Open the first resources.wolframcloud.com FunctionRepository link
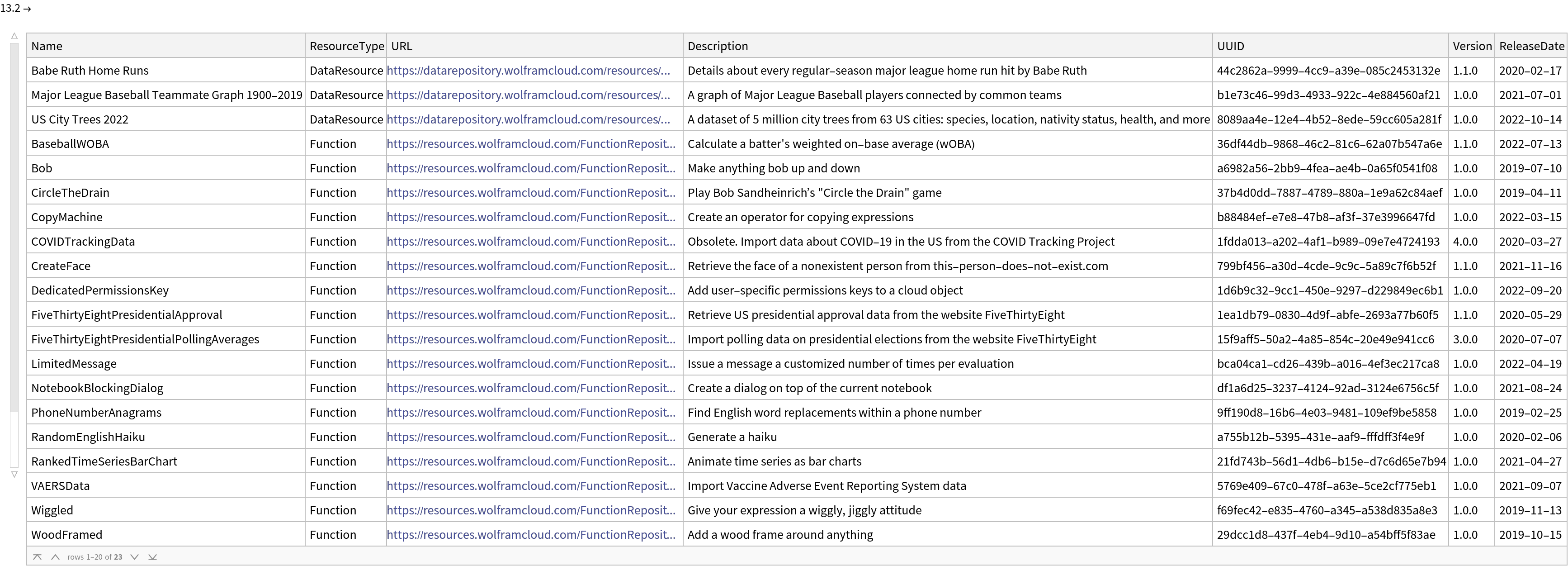Viewport: 1568px width, 580px height. [531, 144]
